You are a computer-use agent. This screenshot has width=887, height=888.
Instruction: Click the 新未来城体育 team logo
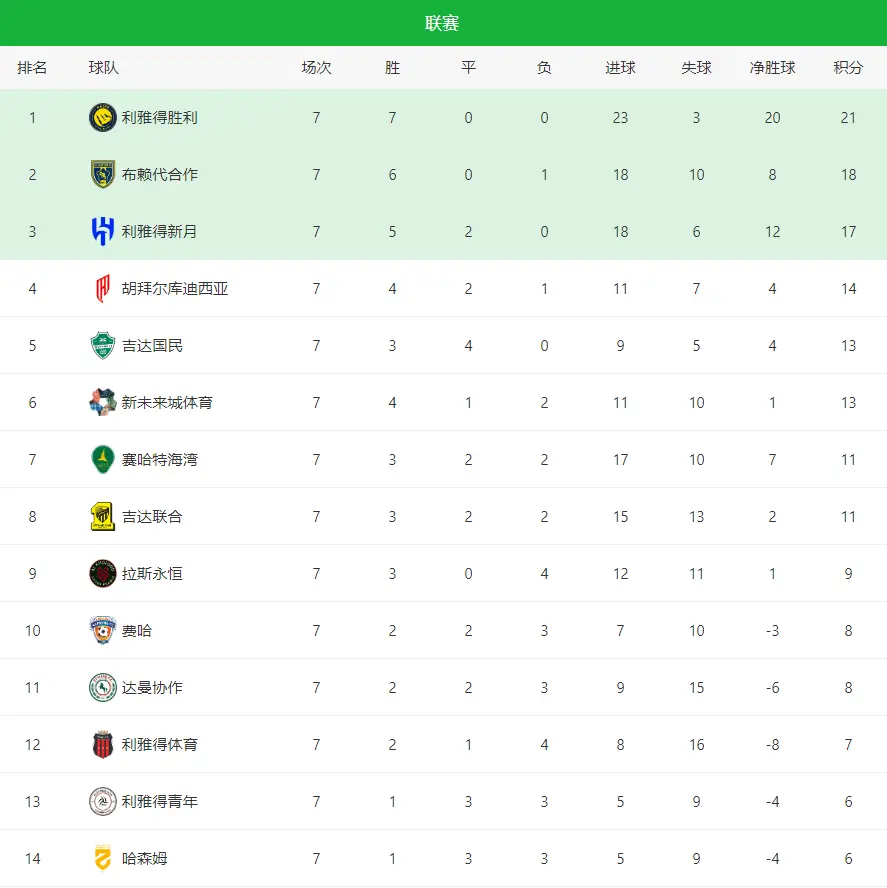point(103,402)
